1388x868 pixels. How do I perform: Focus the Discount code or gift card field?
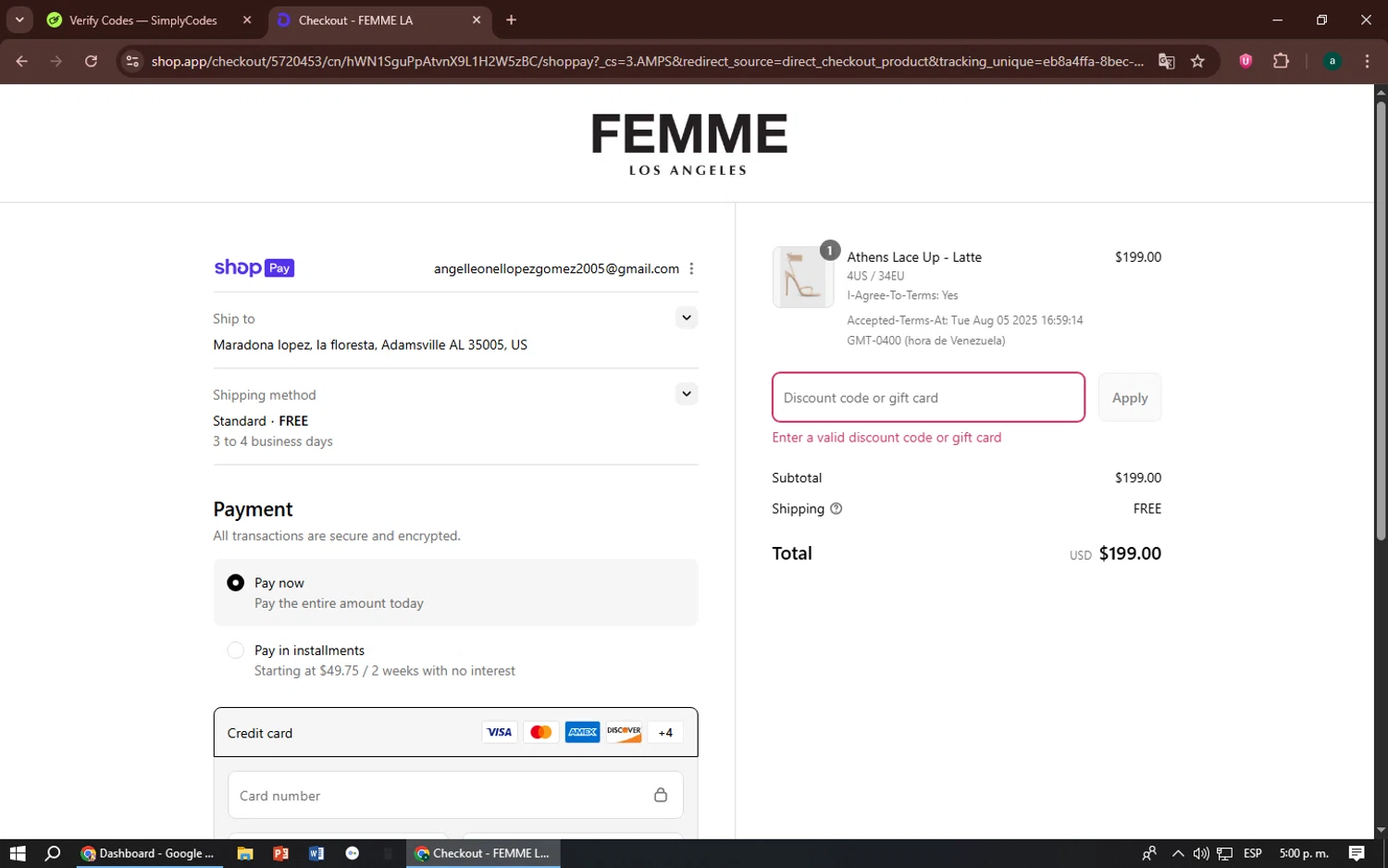point(928,397)
